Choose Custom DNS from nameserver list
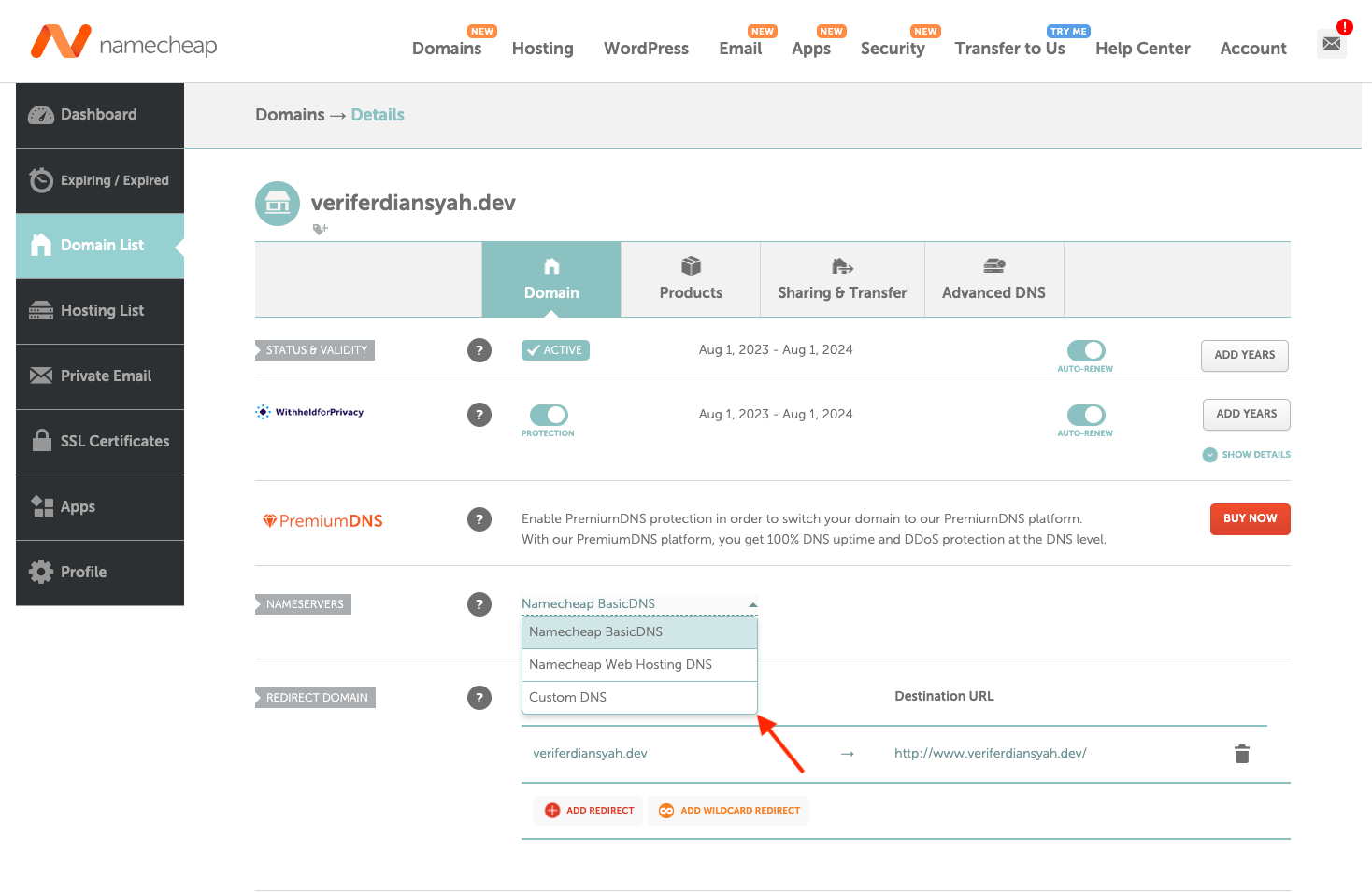 click(639, 698)
